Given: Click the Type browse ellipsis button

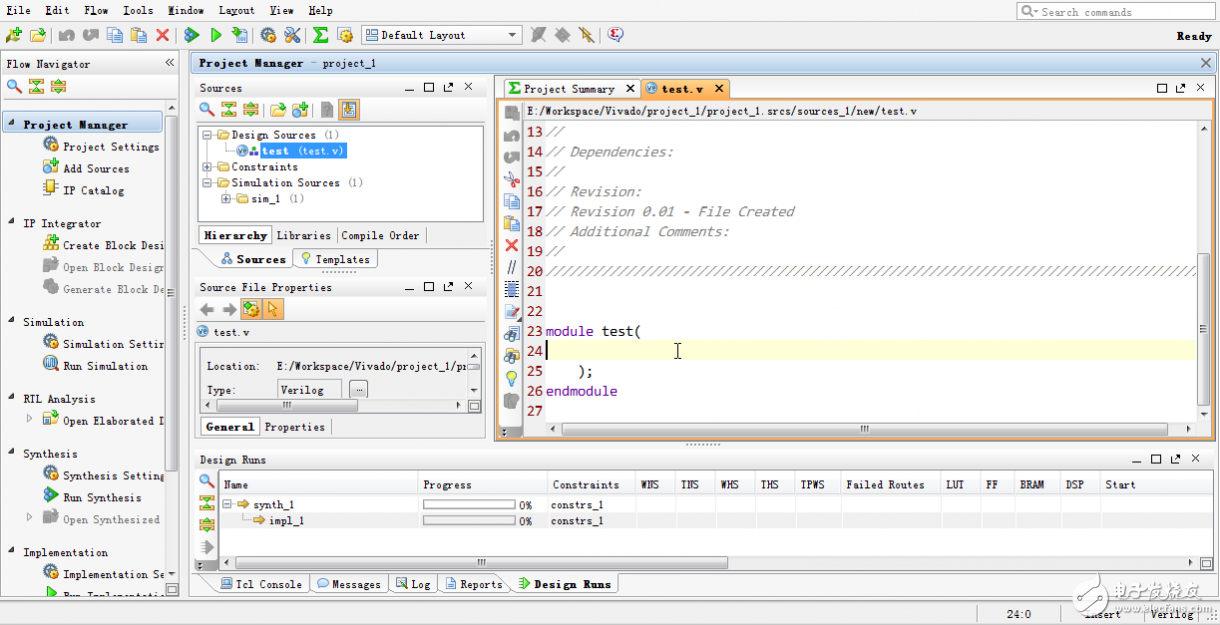Looking at the screenshot, I should pos(358,389).
